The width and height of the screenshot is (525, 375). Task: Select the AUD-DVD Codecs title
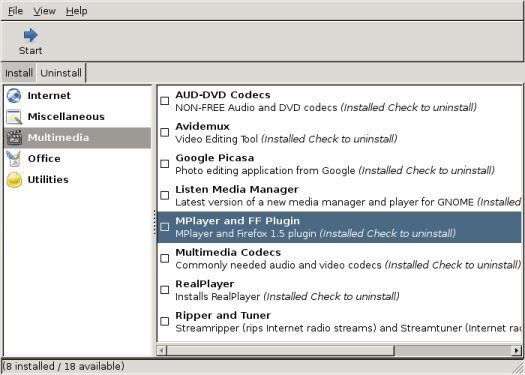[x=223, y=95]
